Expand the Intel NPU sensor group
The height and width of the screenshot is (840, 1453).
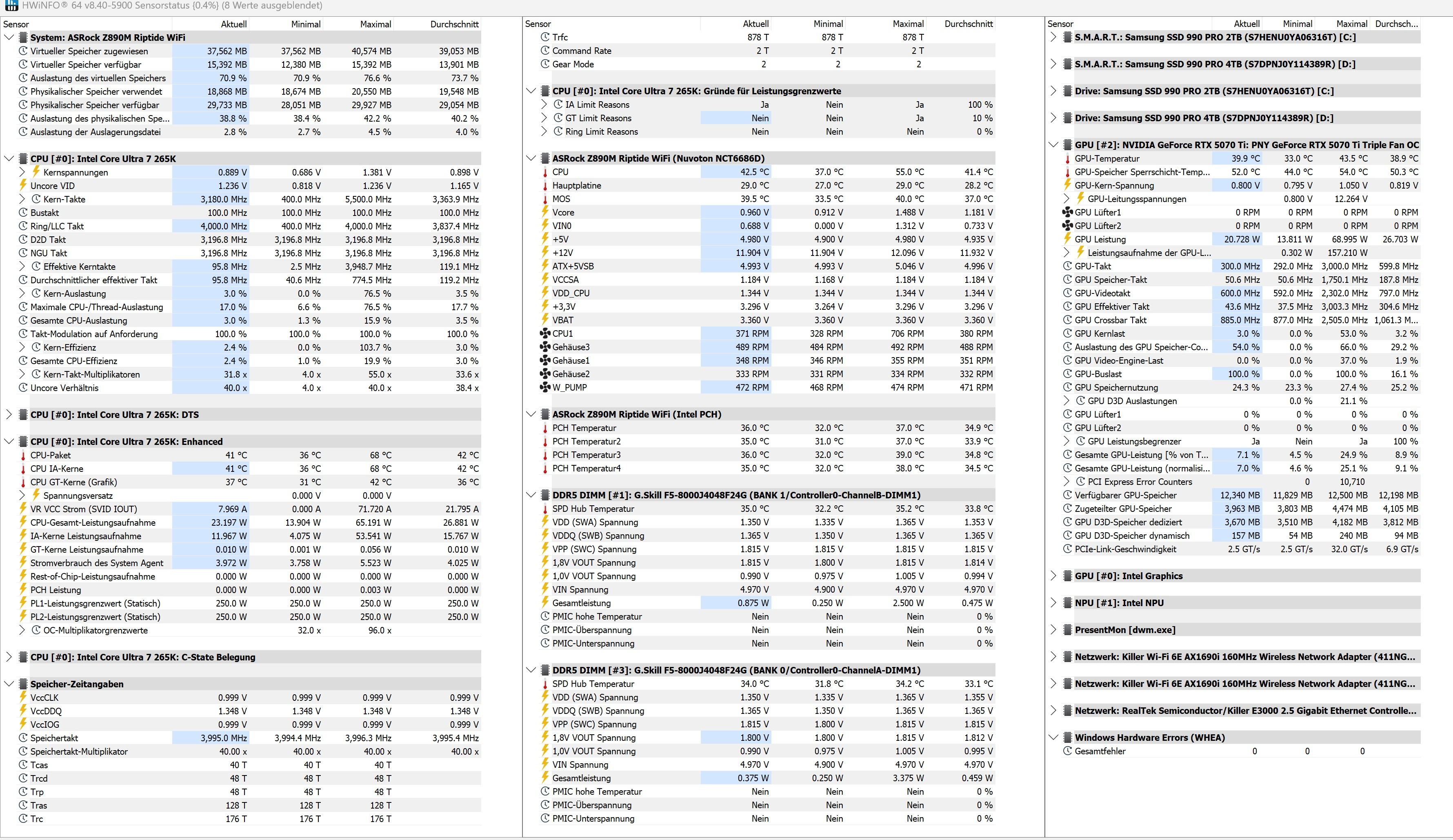[x=1053, y=602]
